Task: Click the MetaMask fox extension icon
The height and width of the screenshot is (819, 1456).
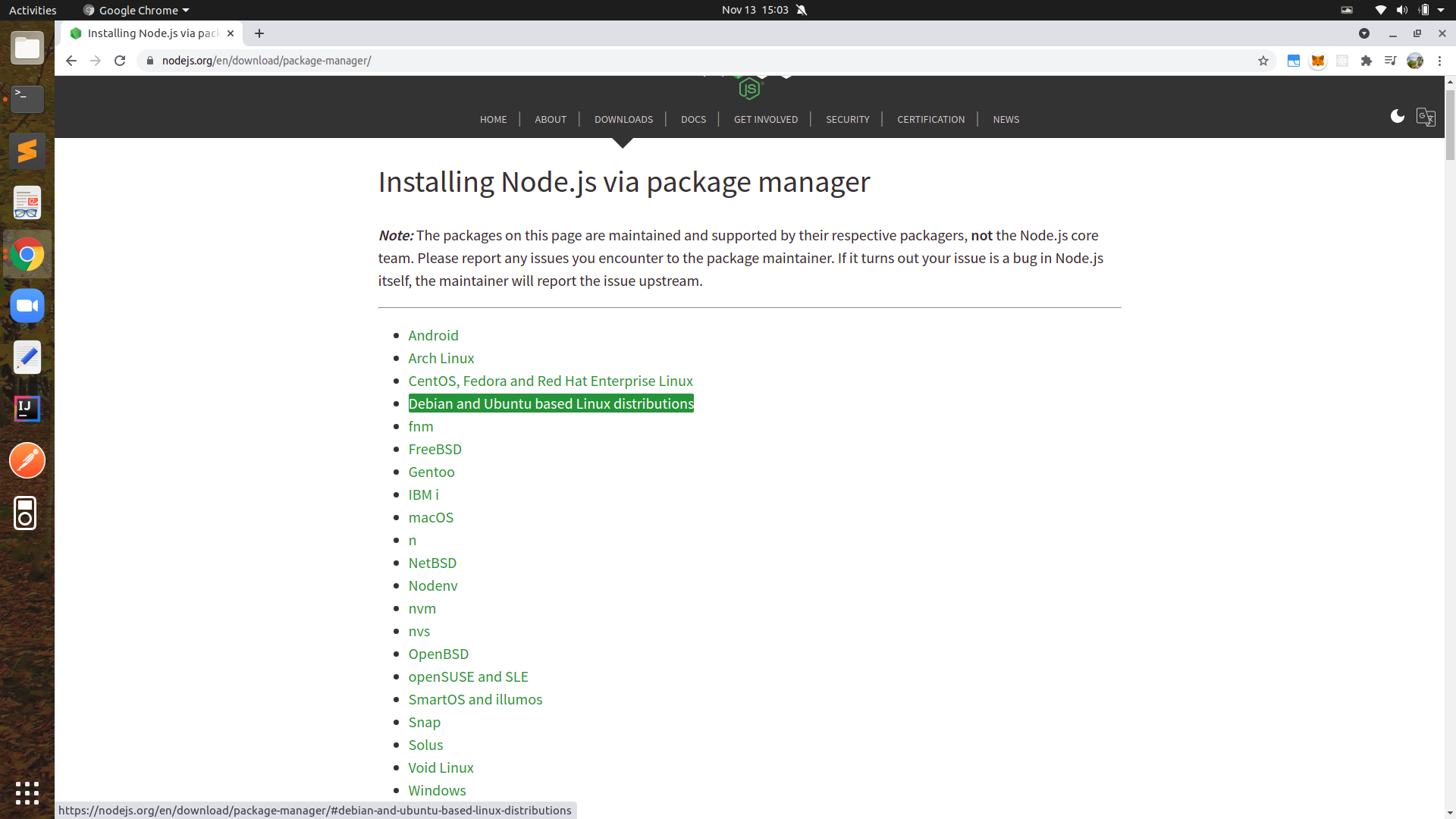Action: click(x=1318, y=61)
